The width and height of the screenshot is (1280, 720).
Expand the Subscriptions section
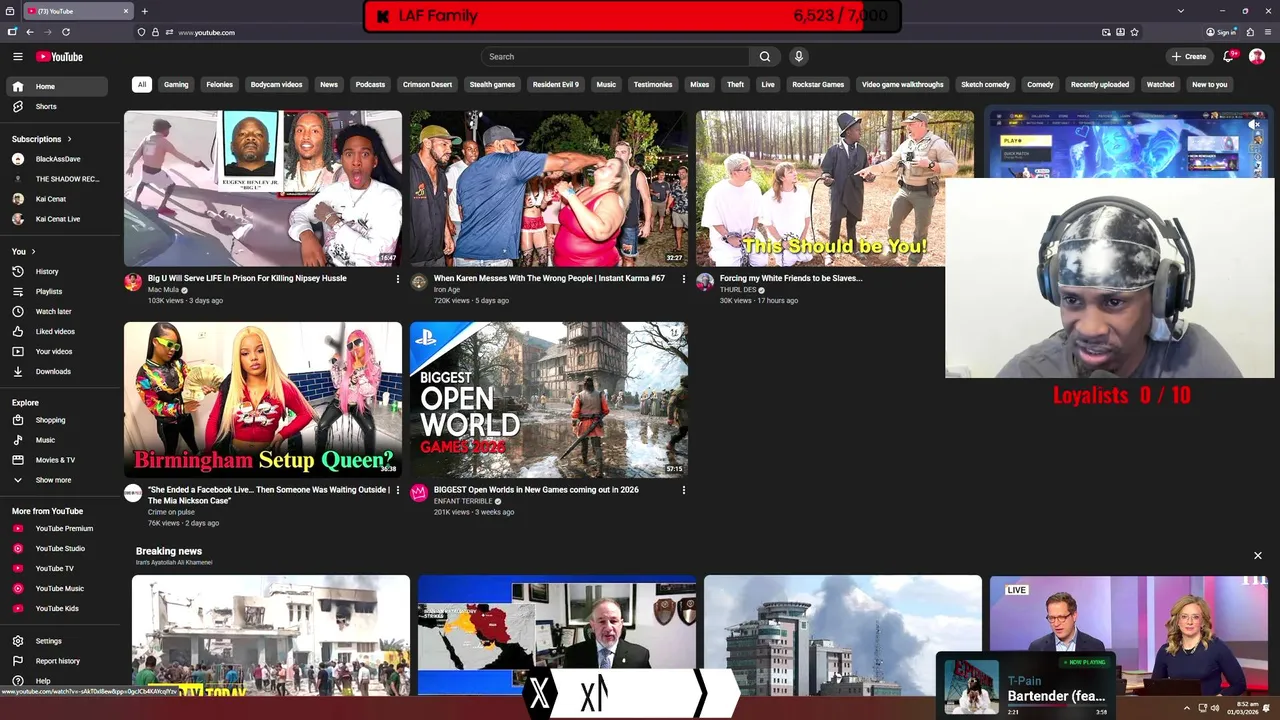pos(42,139)
